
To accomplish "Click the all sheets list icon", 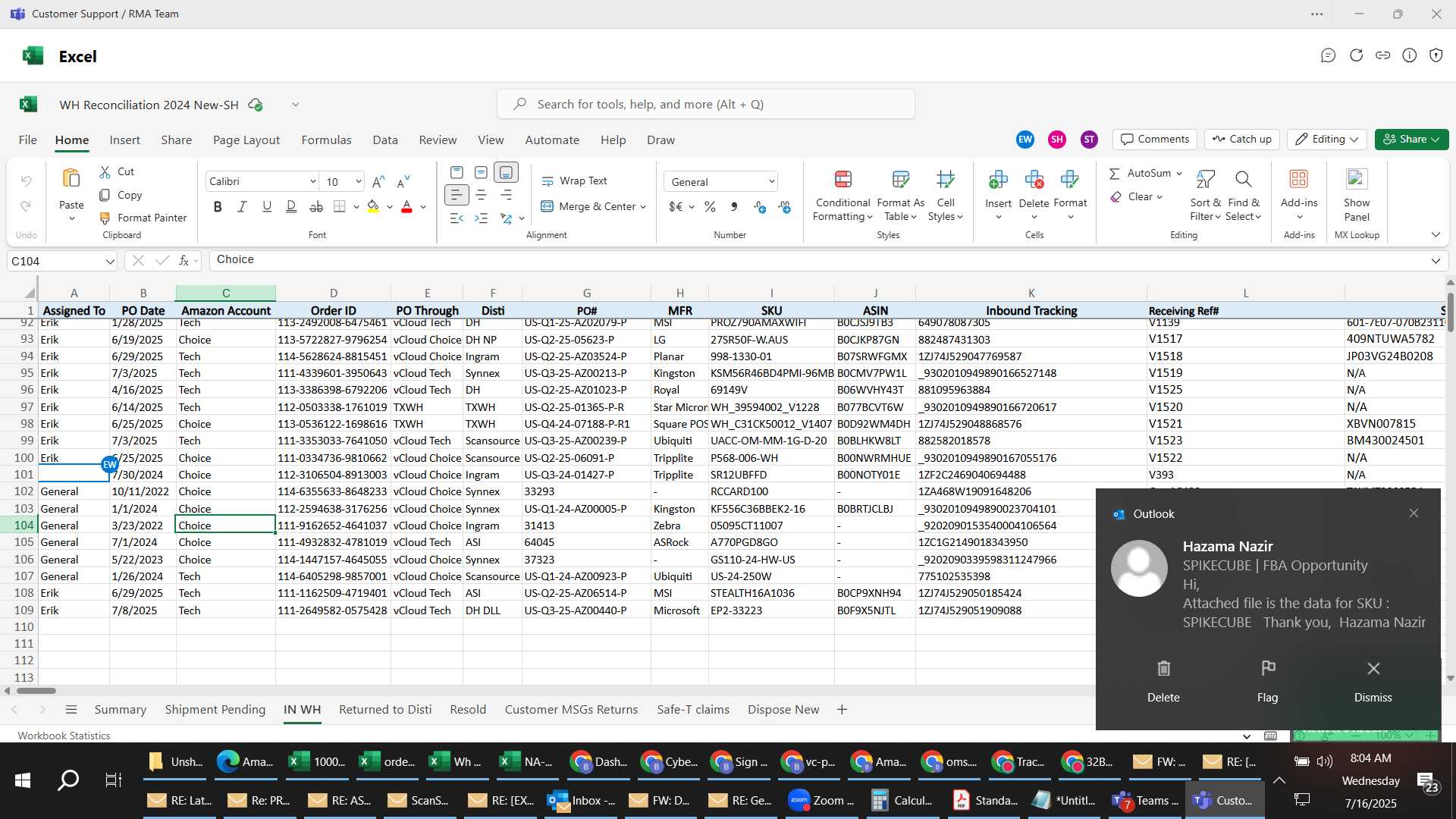I will tap(71, 710).
